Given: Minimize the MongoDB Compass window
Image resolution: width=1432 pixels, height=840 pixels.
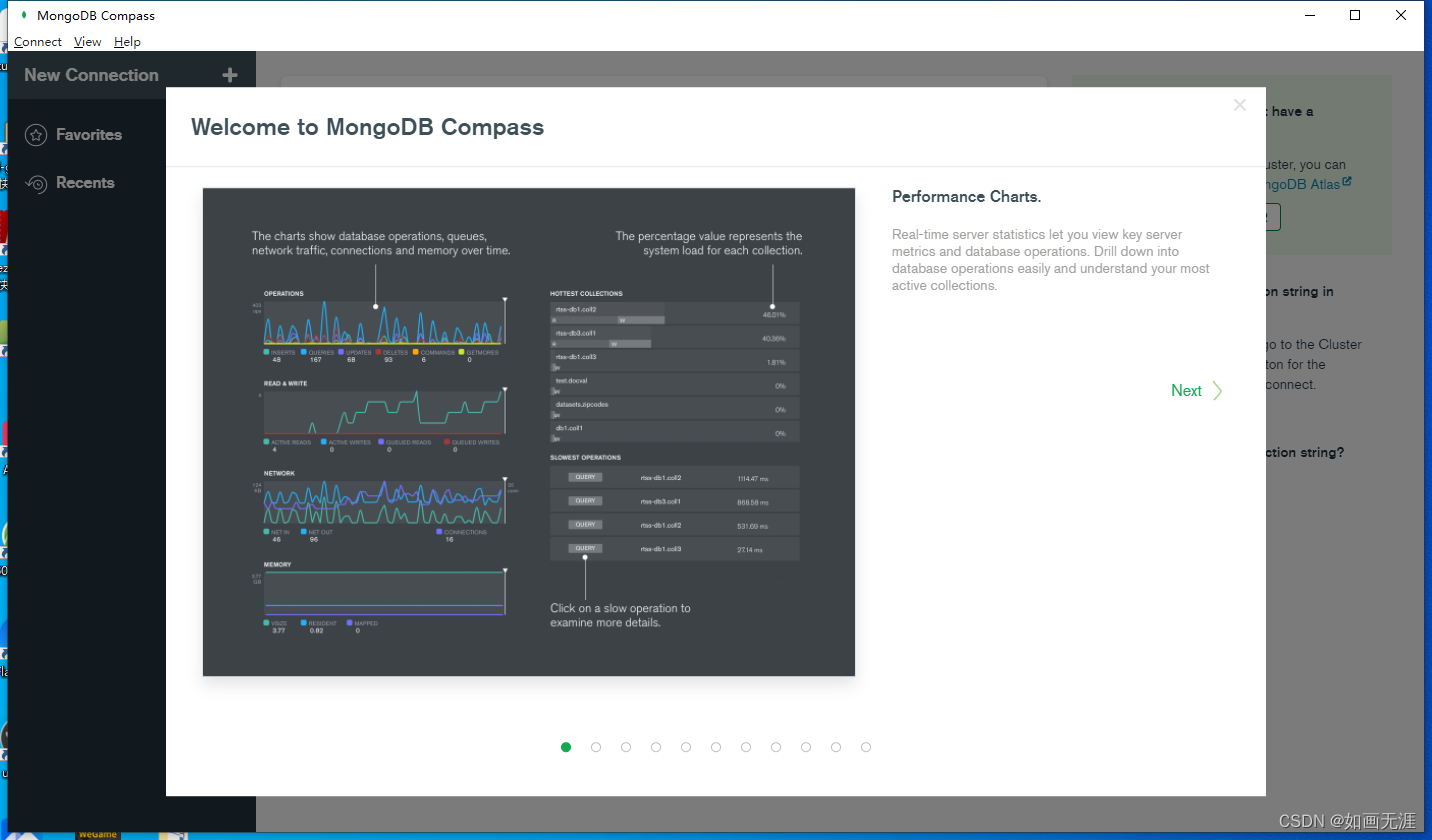Looking at the screenshot, I should tap(1309, 15).
